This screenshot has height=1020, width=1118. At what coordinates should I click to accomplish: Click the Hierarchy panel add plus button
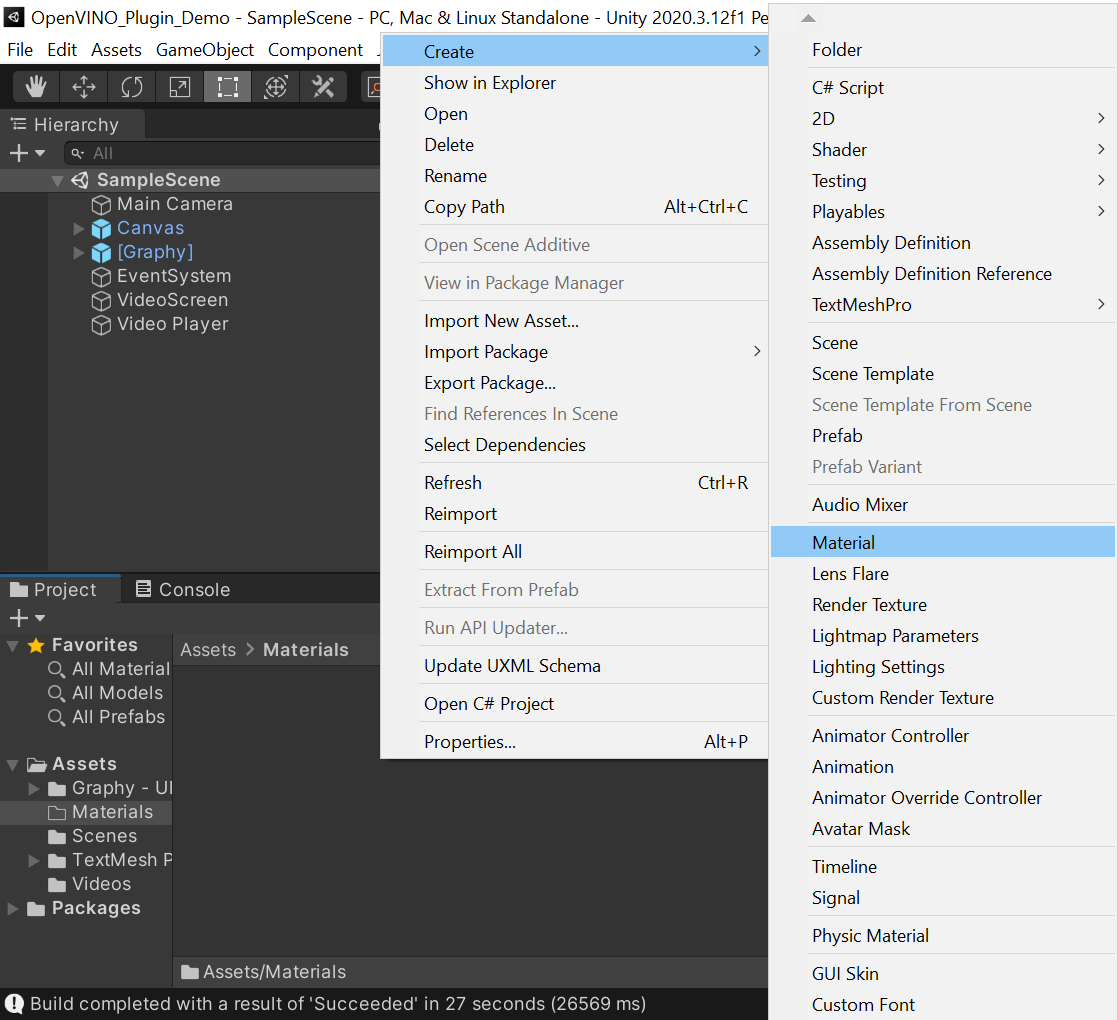19,153
